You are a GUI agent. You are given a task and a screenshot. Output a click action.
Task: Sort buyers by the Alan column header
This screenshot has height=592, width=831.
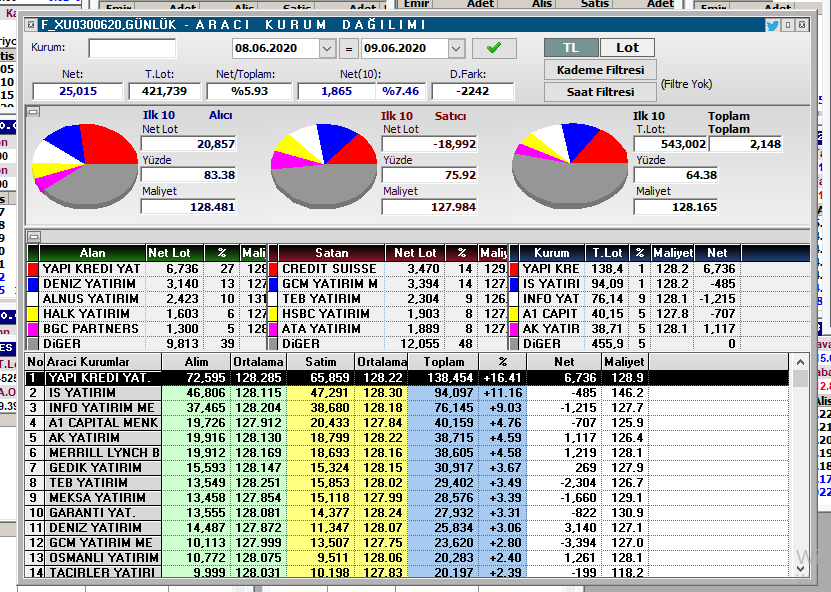93,253
